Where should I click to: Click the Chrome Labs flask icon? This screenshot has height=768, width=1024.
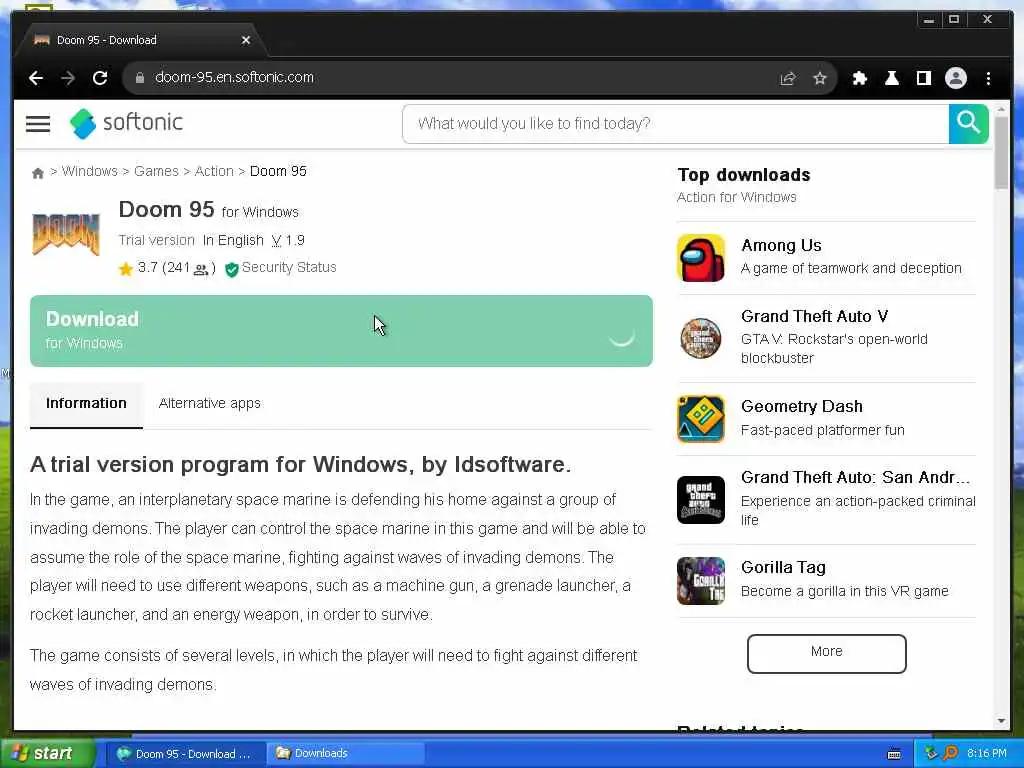tap(891, 78)
